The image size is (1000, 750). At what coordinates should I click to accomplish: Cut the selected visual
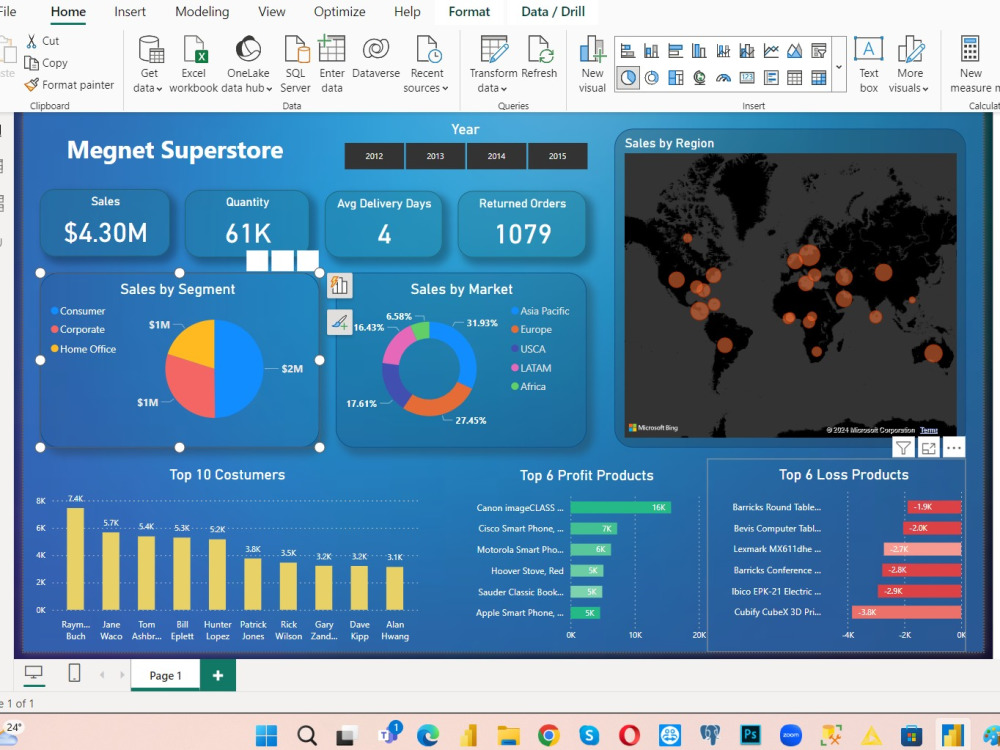pyautogui.click(x=42, y=41)
